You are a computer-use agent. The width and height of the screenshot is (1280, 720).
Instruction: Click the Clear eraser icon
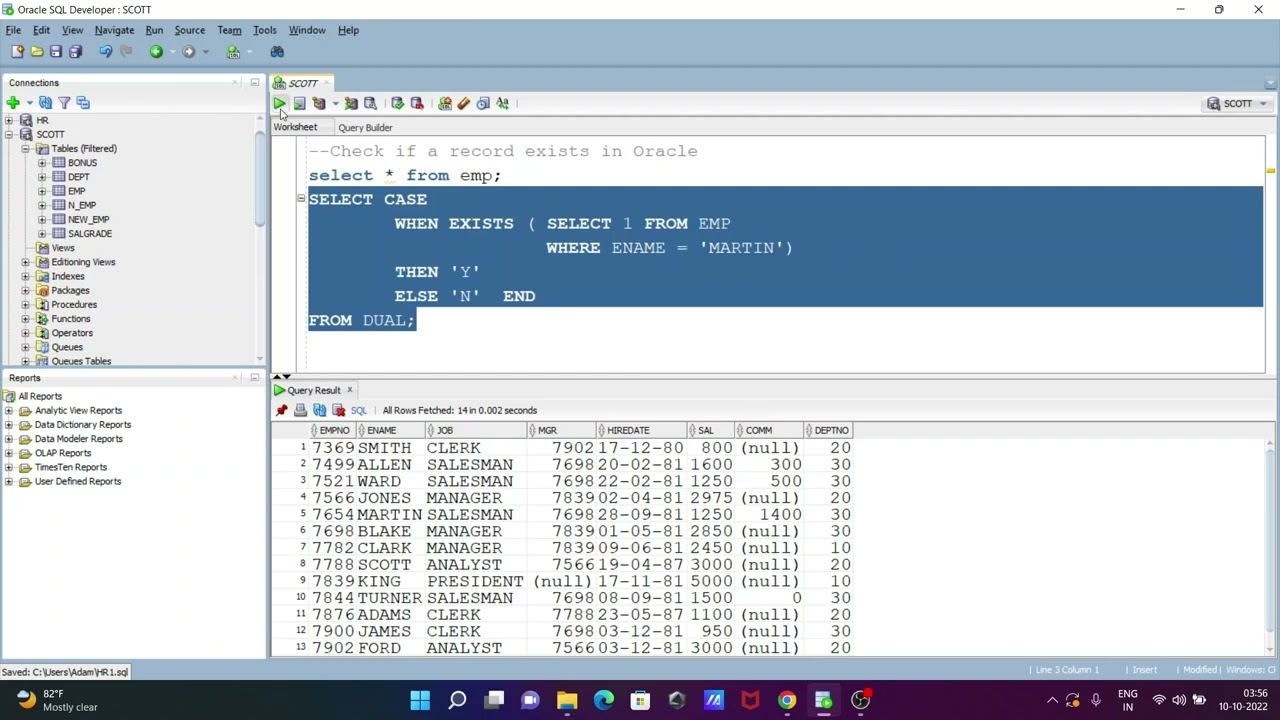click(x=464, y=103)
